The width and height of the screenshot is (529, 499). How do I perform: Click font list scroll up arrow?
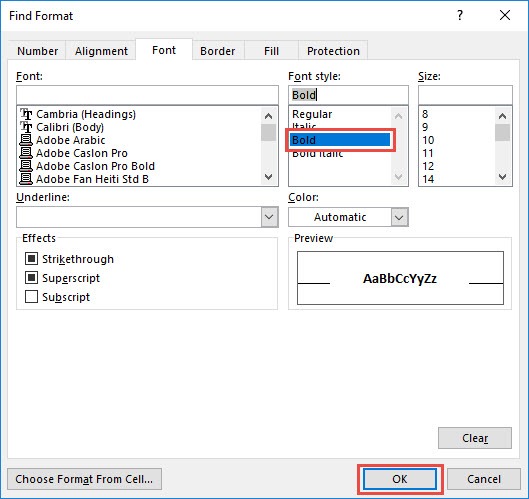pyautogui.click(x=269, y=116)
